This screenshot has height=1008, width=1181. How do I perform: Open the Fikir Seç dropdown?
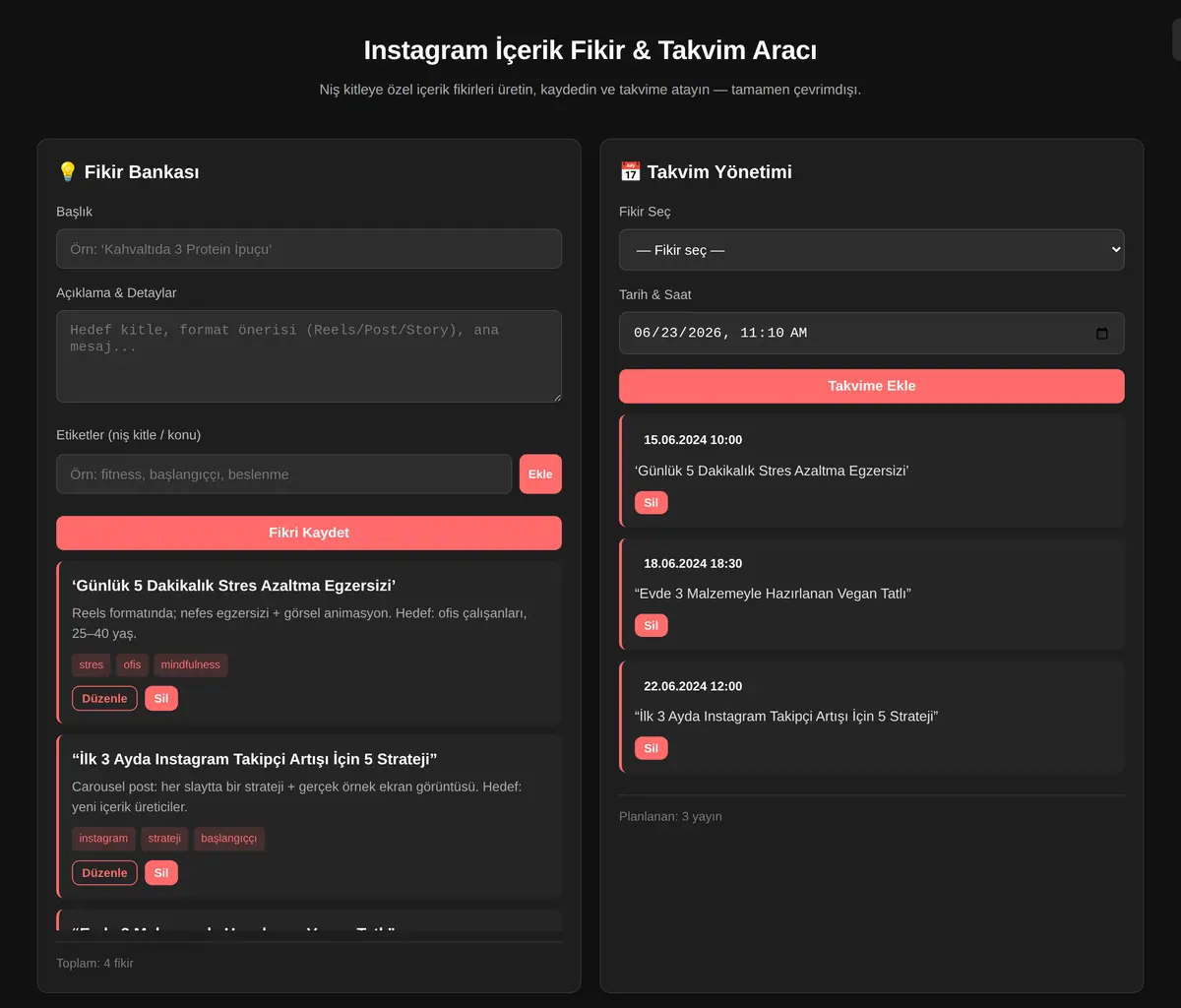coord(871,250)
